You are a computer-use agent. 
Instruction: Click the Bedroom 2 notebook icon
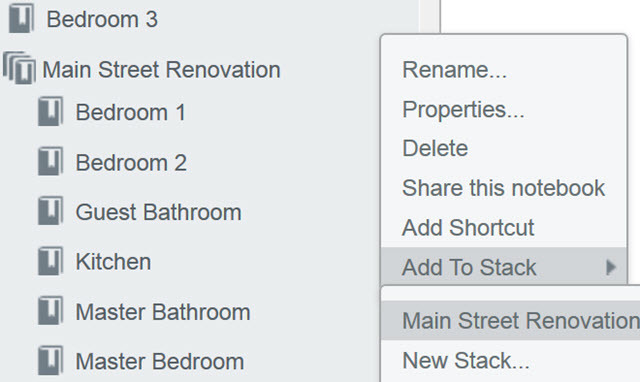(51, 161)
